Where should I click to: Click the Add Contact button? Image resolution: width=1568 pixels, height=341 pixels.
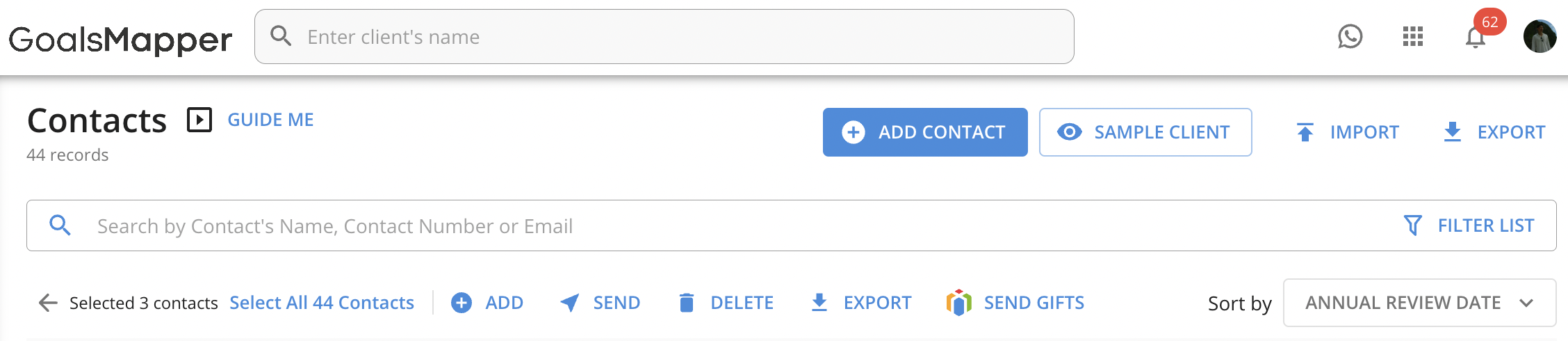point(925,132)
